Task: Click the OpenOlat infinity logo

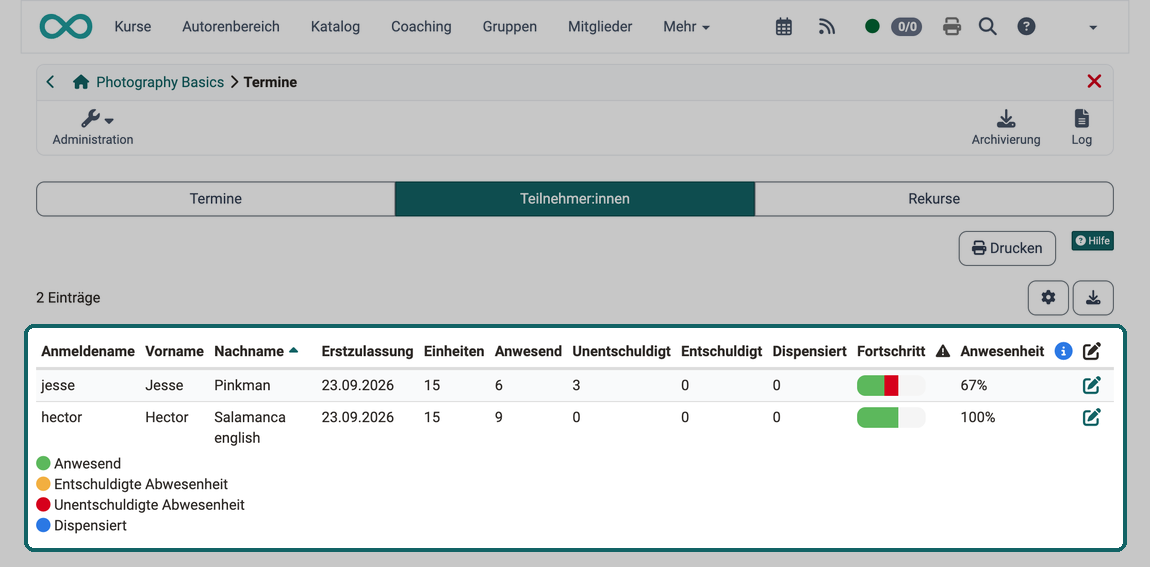Action: pos(66,27)
